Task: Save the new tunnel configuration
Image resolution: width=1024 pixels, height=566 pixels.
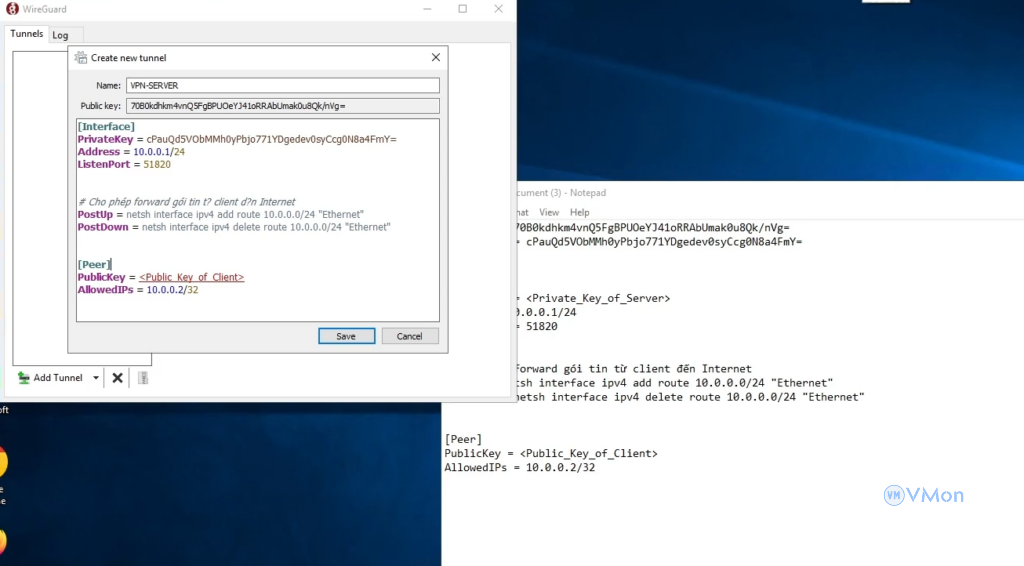Action: click(x=346, y=336)
